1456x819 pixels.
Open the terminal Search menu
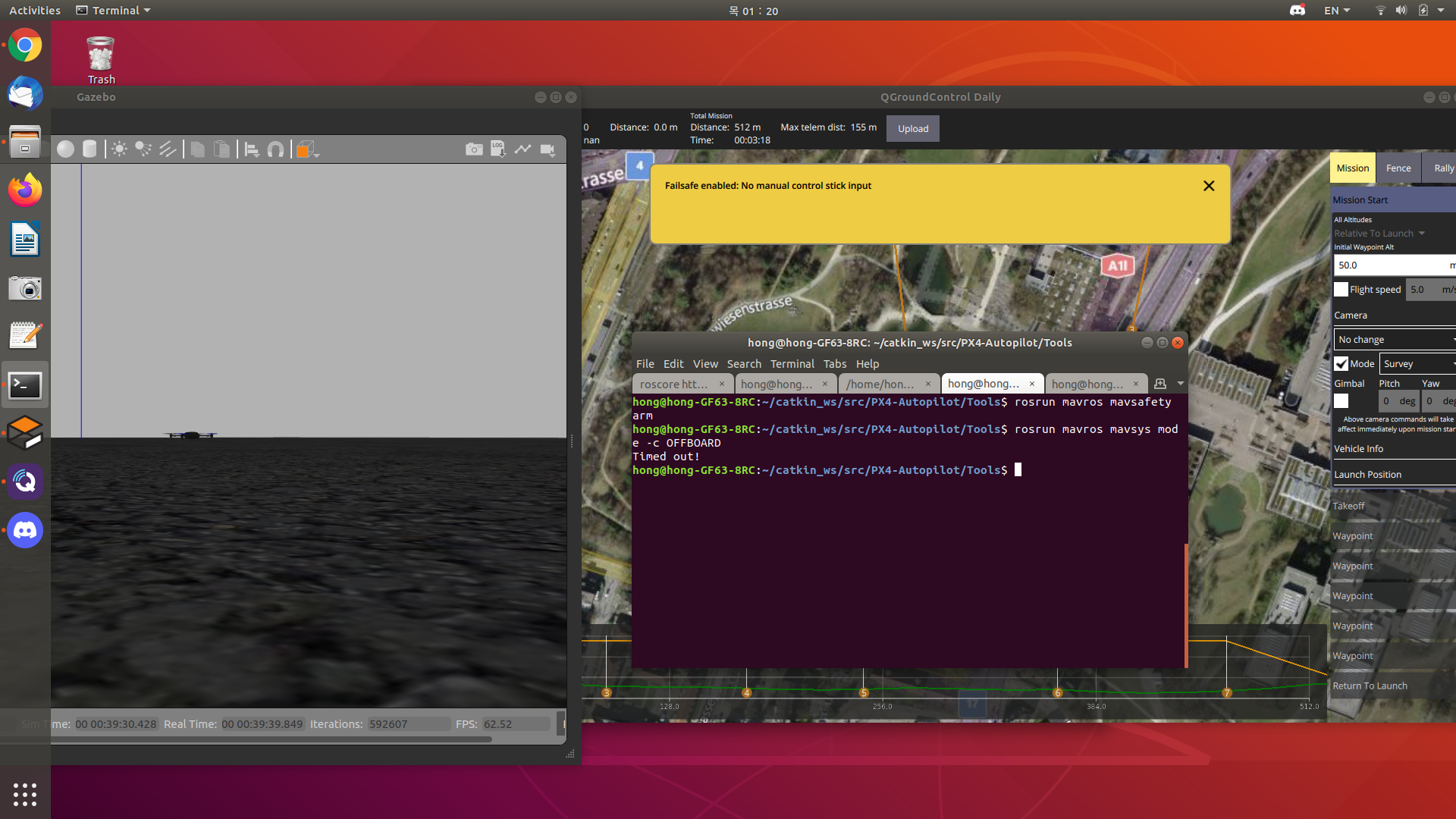[x=743, y=364]
